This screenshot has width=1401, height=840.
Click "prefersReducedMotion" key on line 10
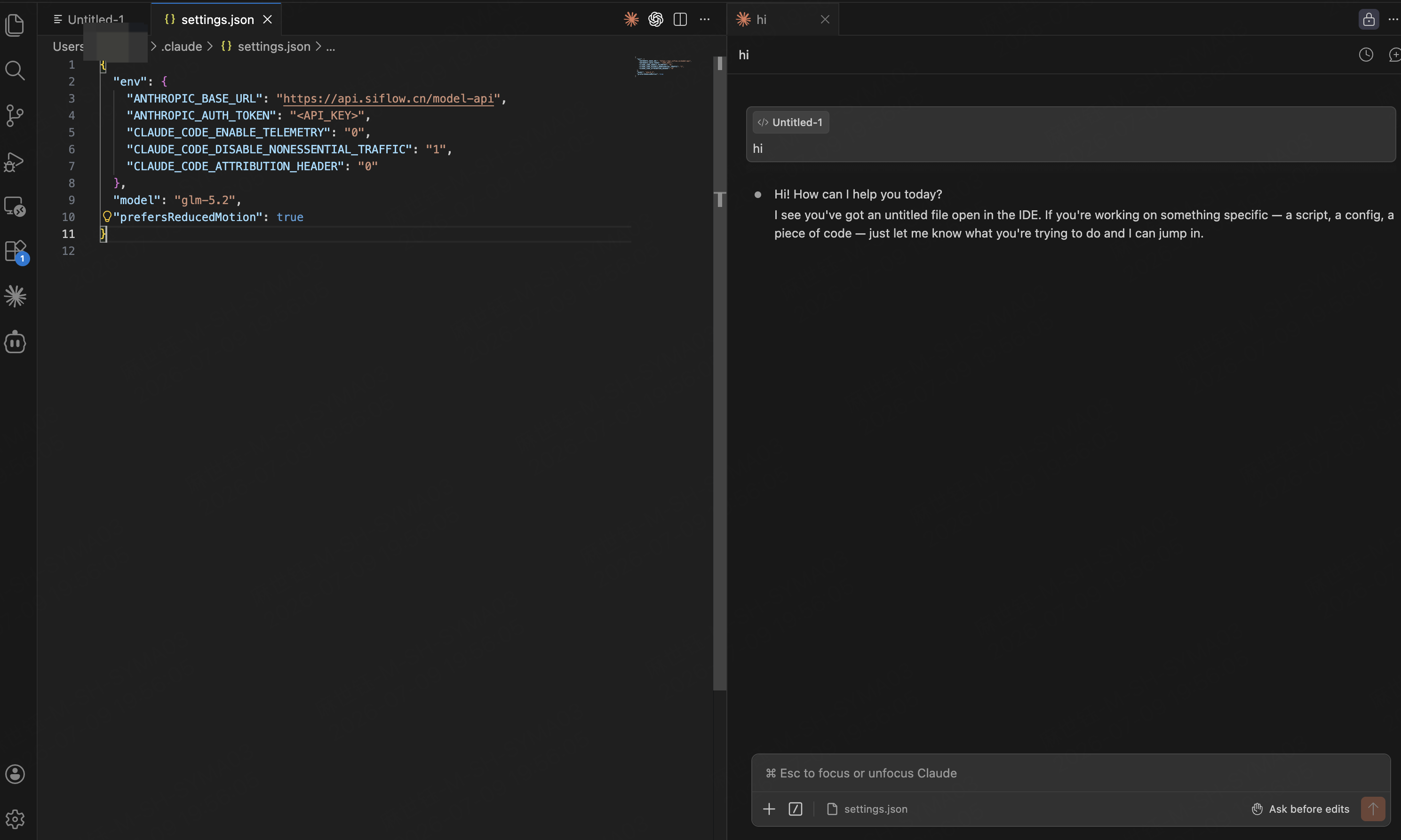click(187, 217)
